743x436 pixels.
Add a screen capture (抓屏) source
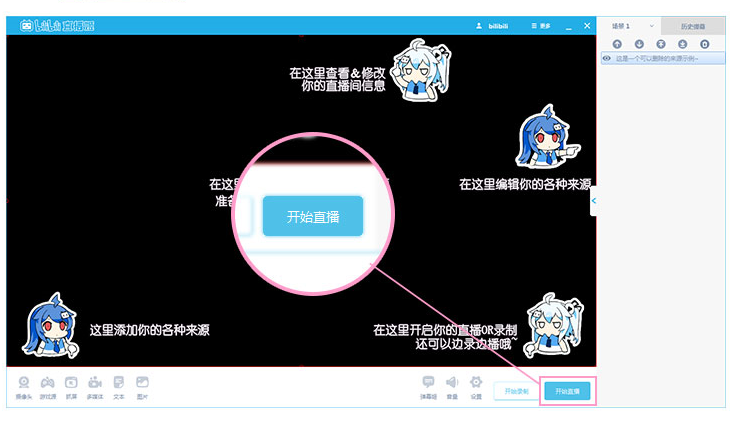[71, 385]
